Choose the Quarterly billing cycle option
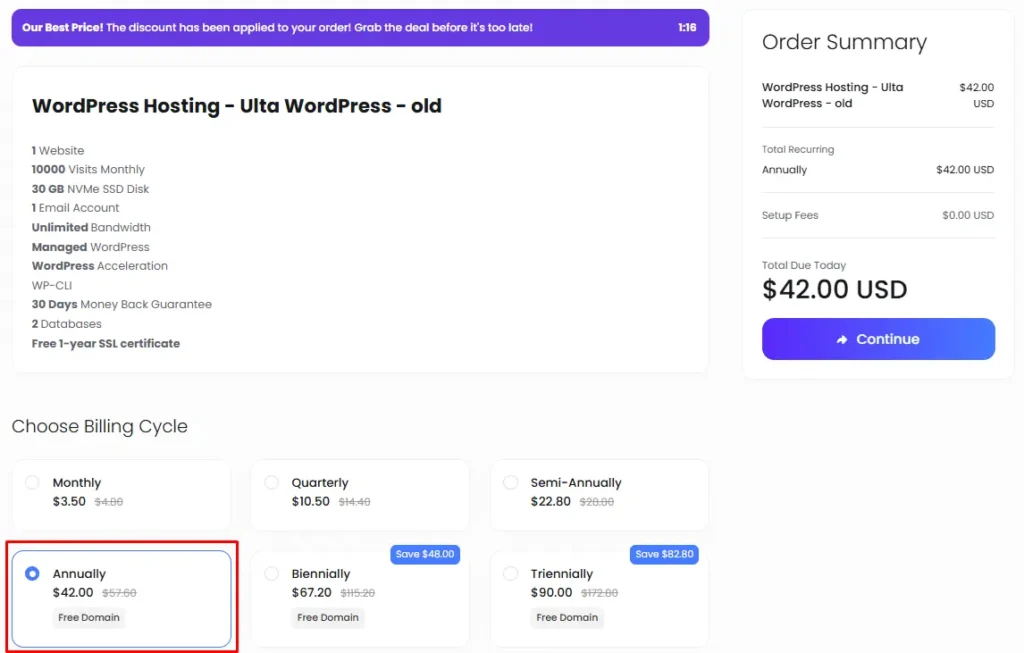 click(x=272, y=483)
